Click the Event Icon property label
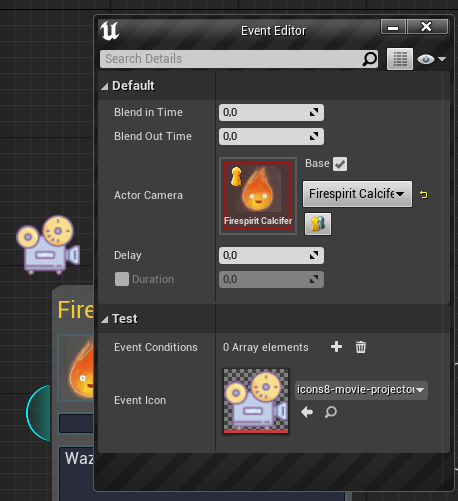 (140, 400)
